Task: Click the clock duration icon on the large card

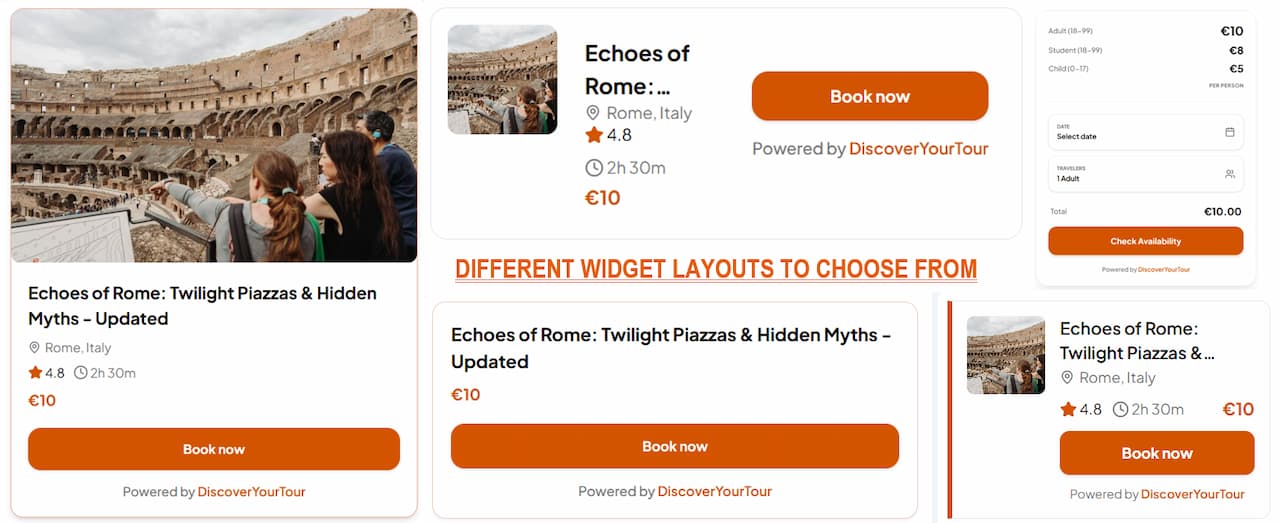Action: click(80, 373)
